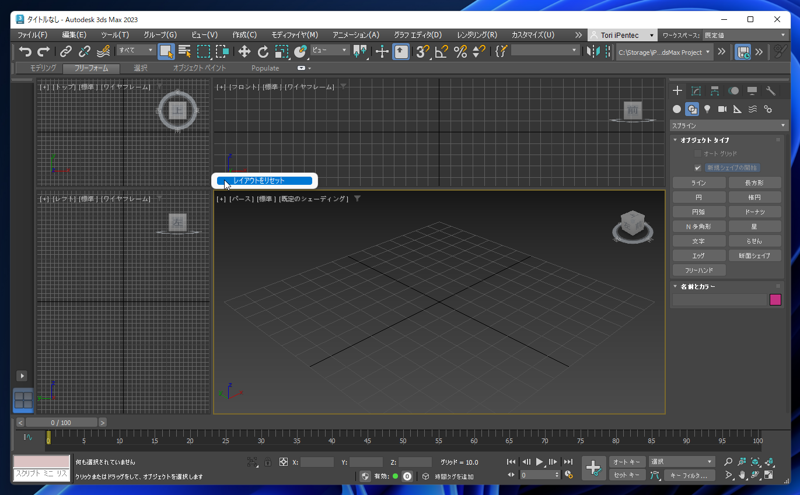Open the selection filter dropdown すべて

pos(136,50)
